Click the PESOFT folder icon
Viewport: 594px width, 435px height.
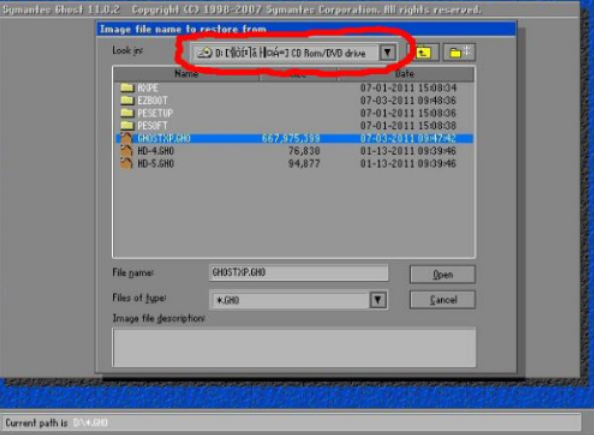click(x=127, y=125)
